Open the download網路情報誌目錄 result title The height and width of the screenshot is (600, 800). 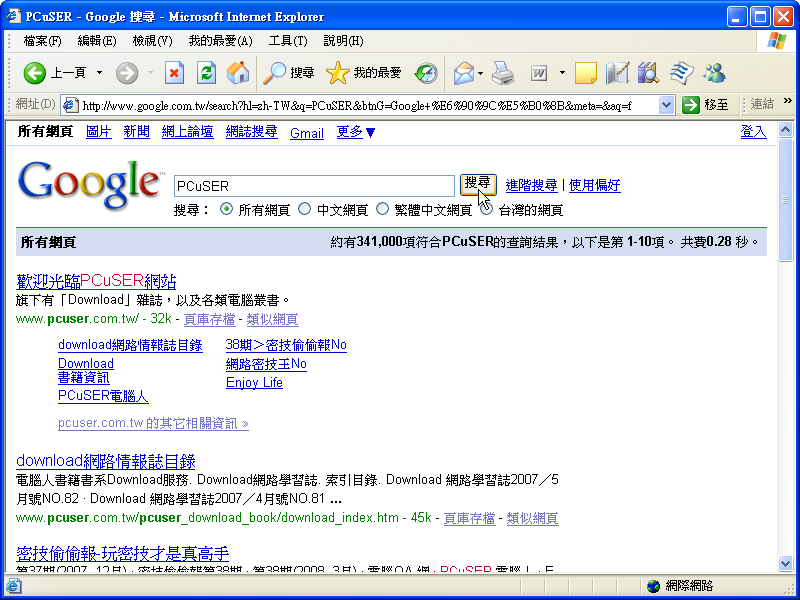tap(106, 461)
